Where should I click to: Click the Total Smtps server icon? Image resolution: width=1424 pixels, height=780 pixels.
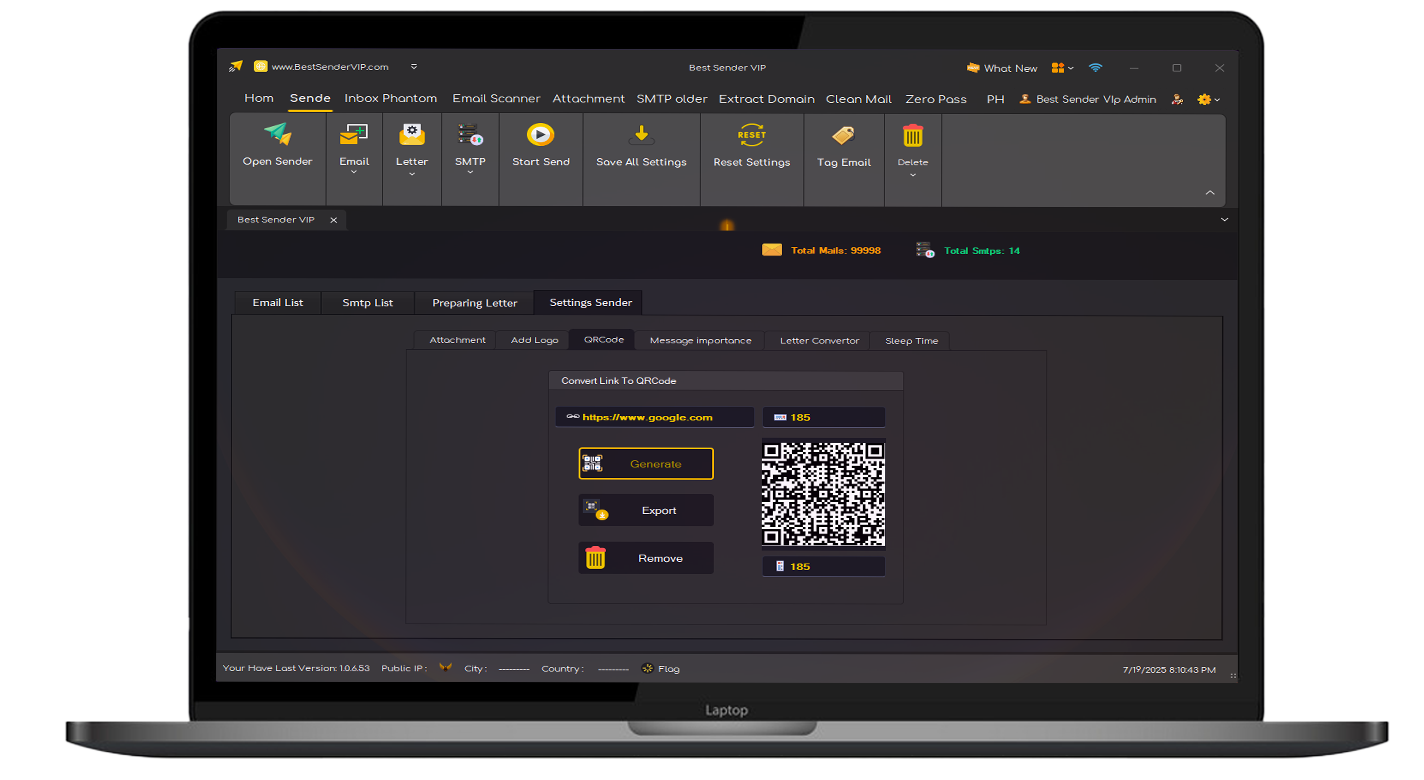point(925,250)
